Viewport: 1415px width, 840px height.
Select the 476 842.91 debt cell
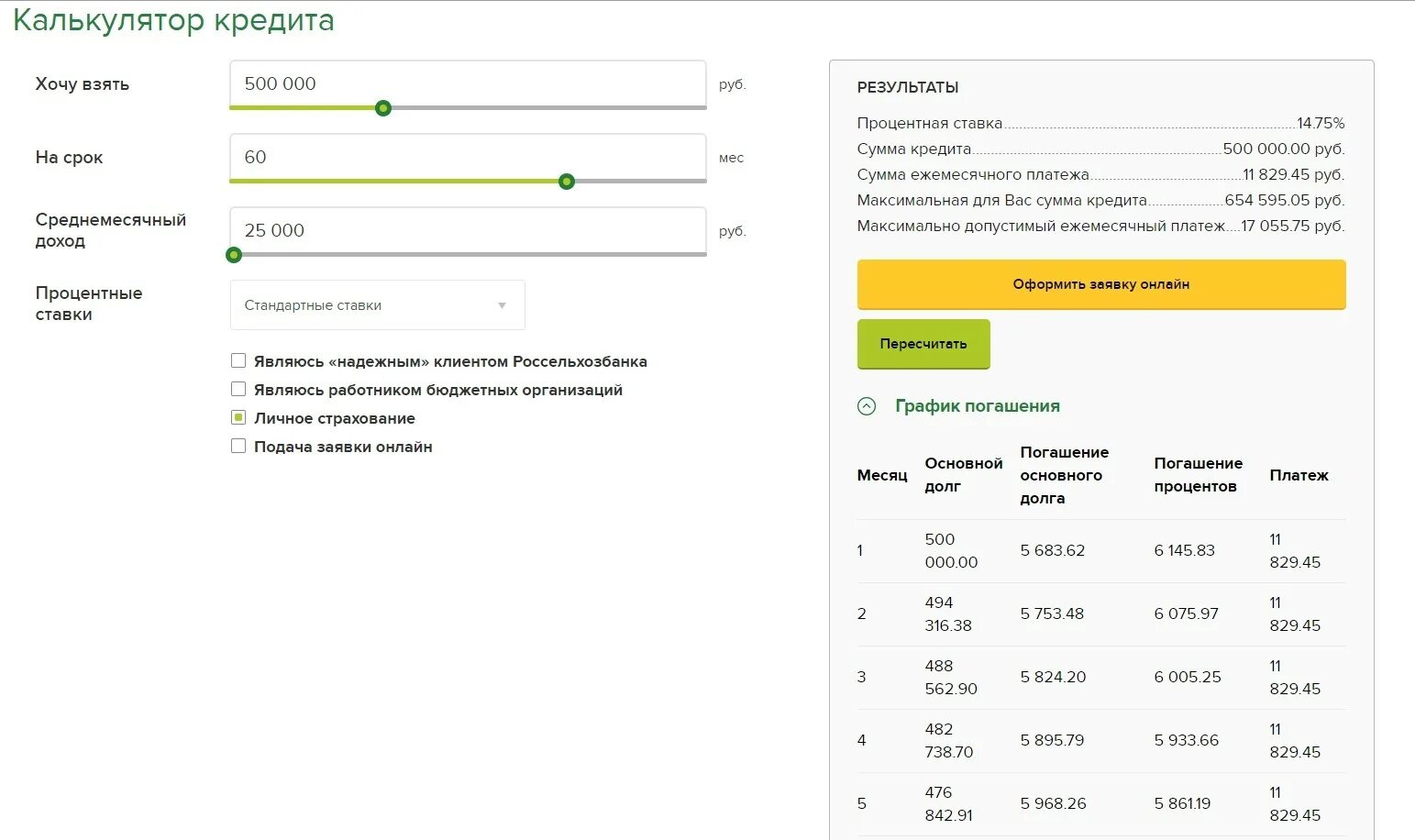click(948, 803)
